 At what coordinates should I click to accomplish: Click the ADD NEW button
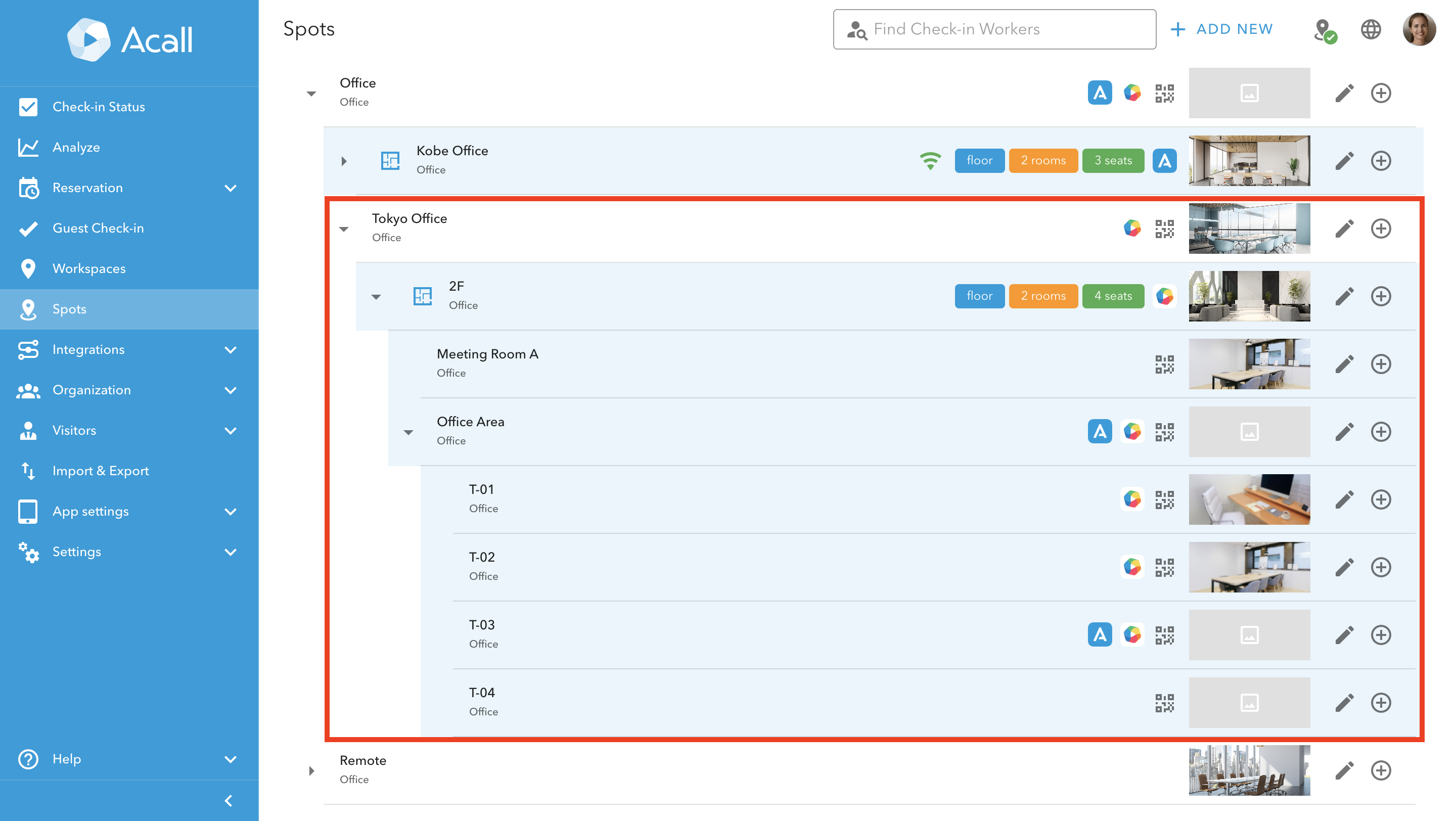[1222, 29]
